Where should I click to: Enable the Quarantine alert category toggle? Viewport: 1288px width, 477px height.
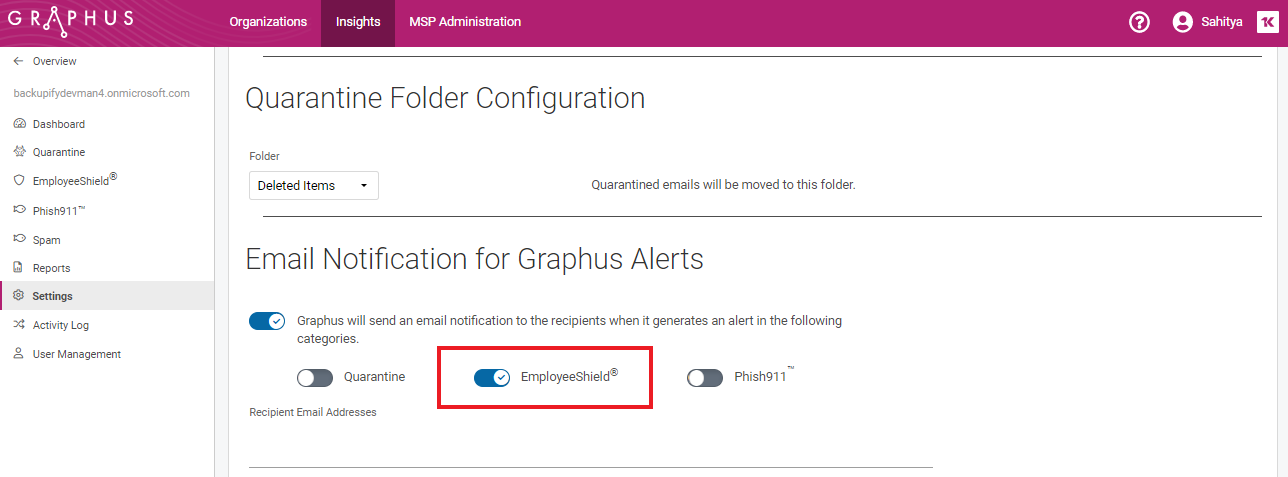(x=315, y=378)
